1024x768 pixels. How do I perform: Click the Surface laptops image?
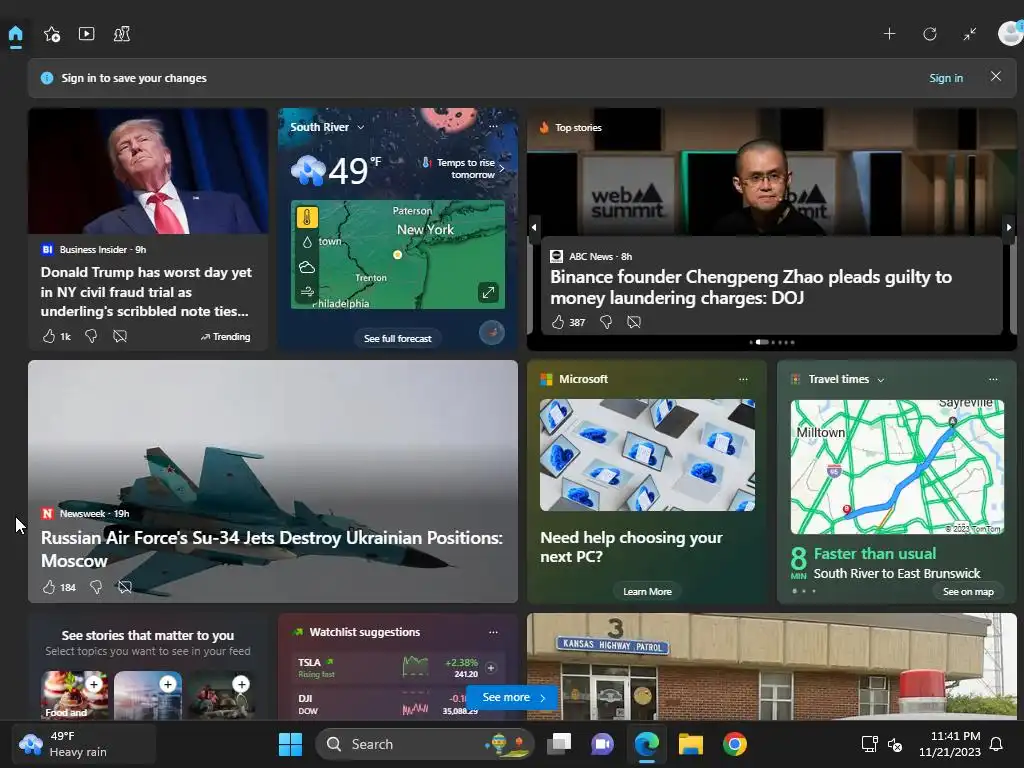click(647, 455)
